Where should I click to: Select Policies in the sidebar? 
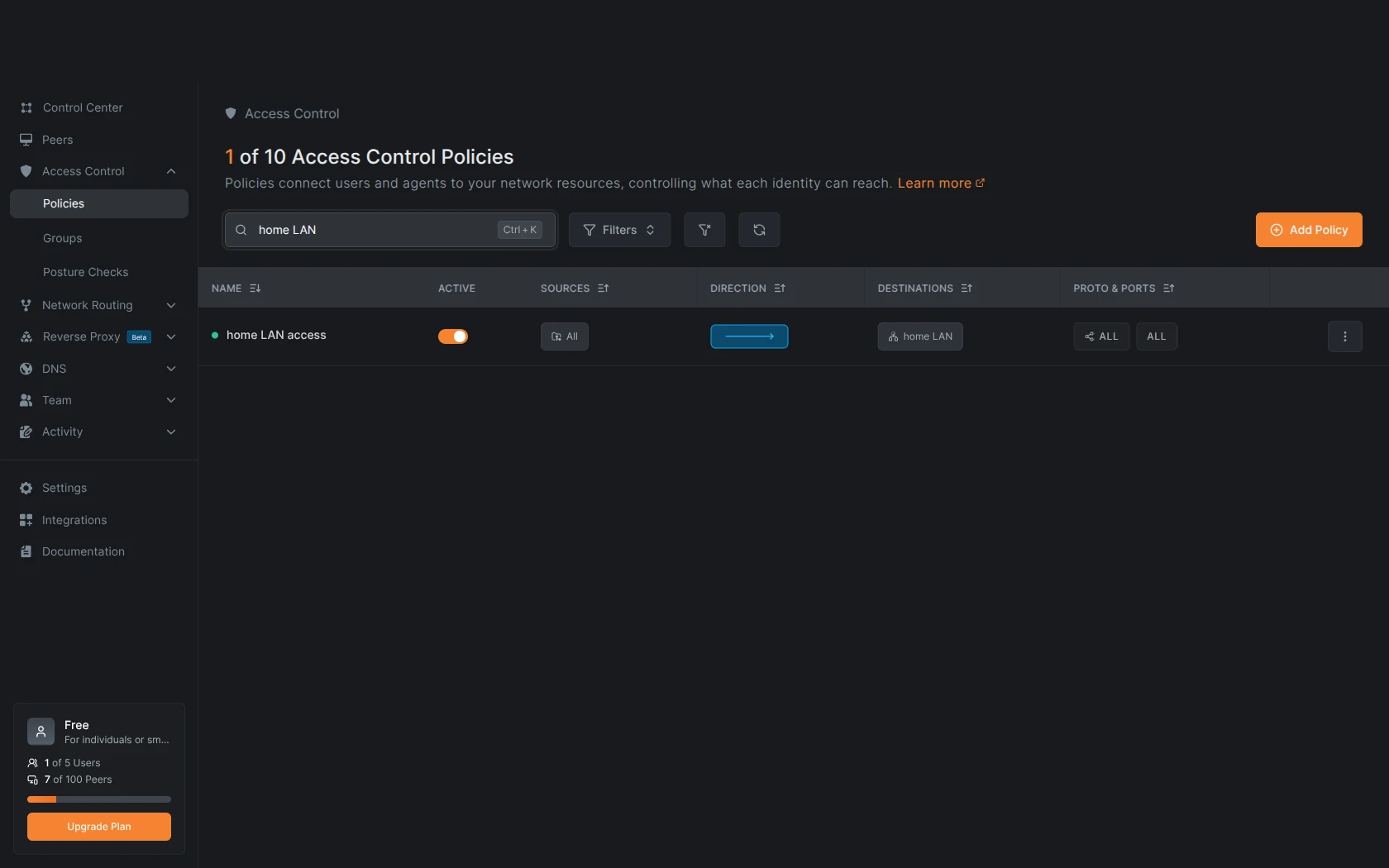(99, 203)
